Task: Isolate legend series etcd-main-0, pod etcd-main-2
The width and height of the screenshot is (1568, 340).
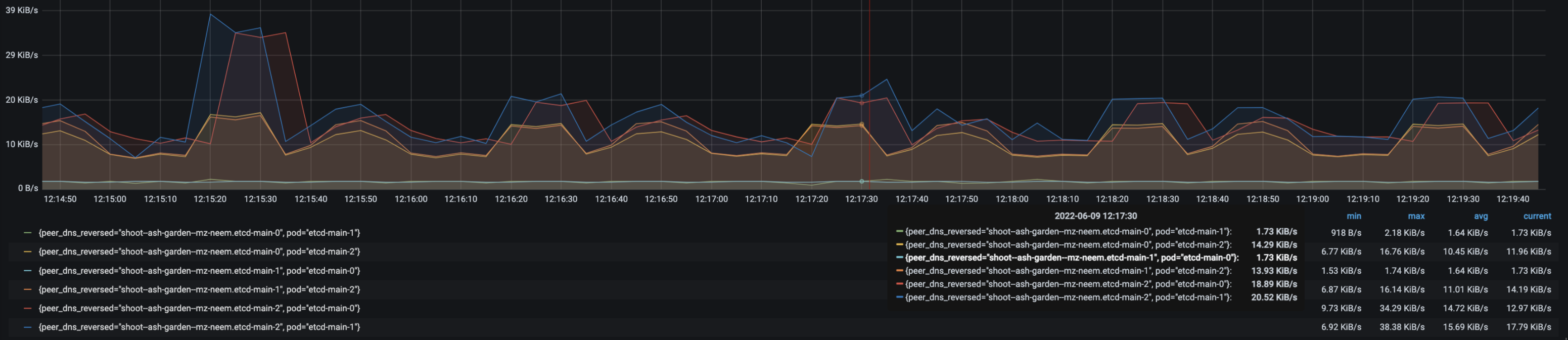Action: (199, 251)
